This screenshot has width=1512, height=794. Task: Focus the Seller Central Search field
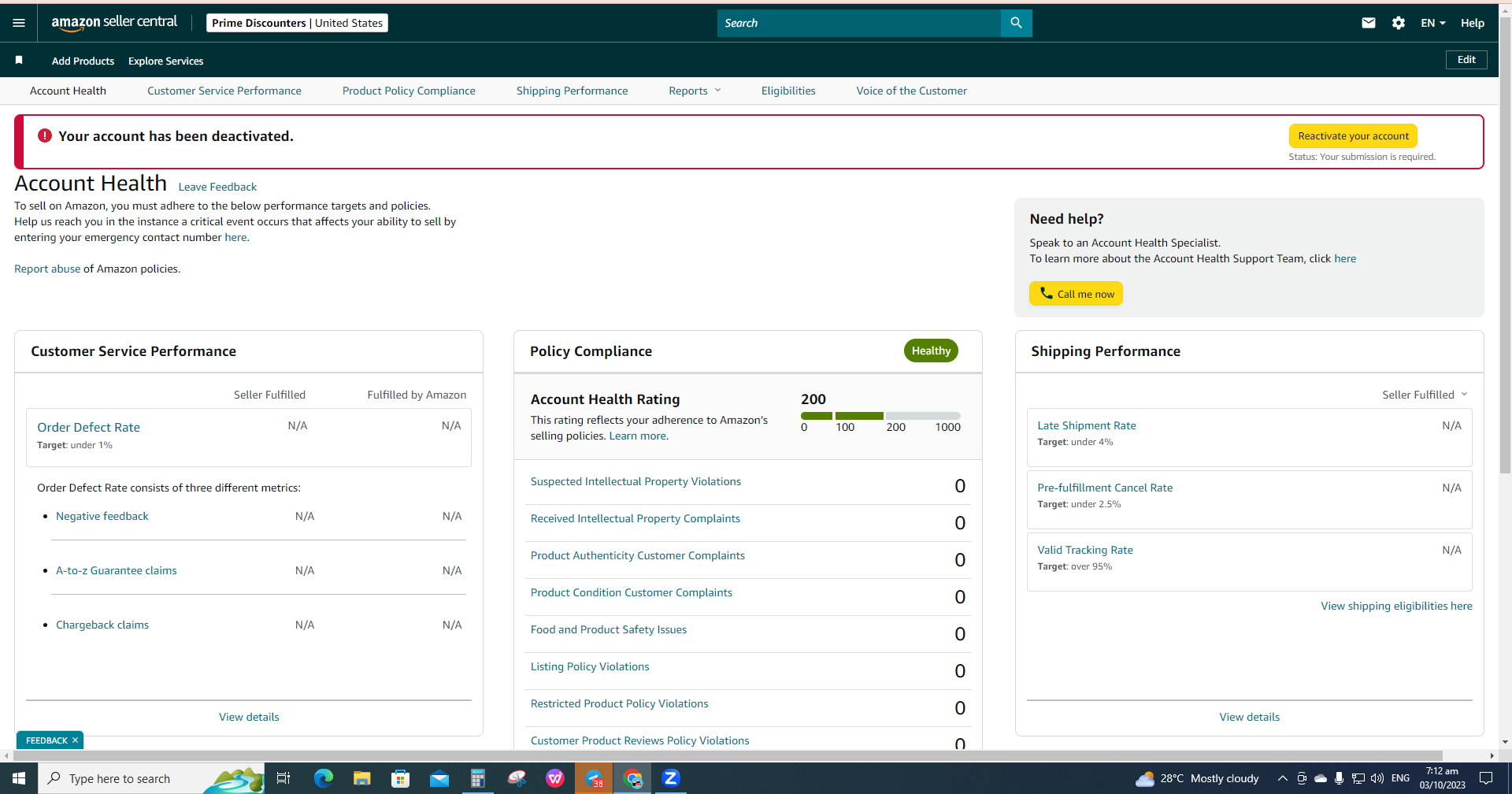[858, 23]
